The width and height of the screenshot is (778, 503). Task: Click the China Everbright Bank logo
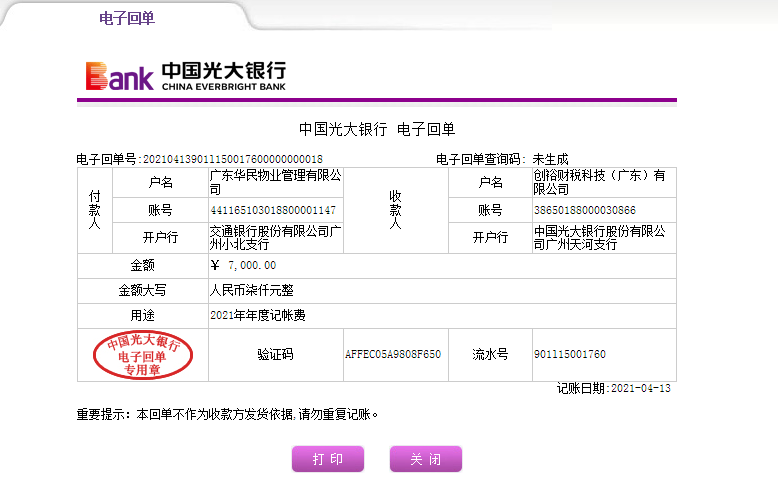186,76
